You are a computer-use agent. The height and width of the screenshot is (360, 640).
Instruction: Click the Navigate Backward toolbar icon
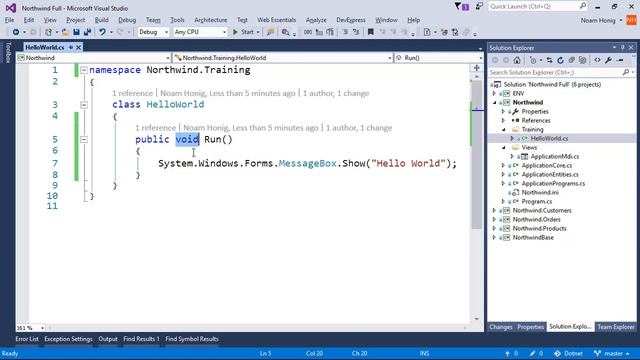[16, 32]
